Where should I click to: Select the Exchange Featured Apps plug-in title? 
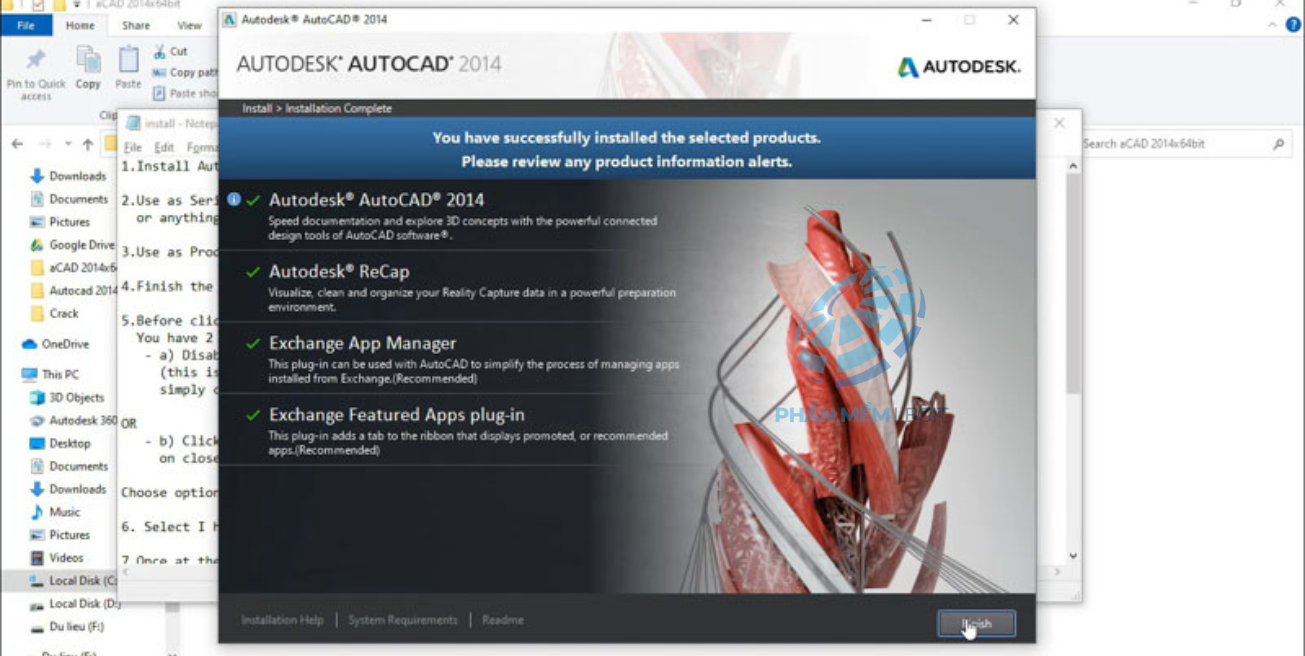(x=397, y=415)
